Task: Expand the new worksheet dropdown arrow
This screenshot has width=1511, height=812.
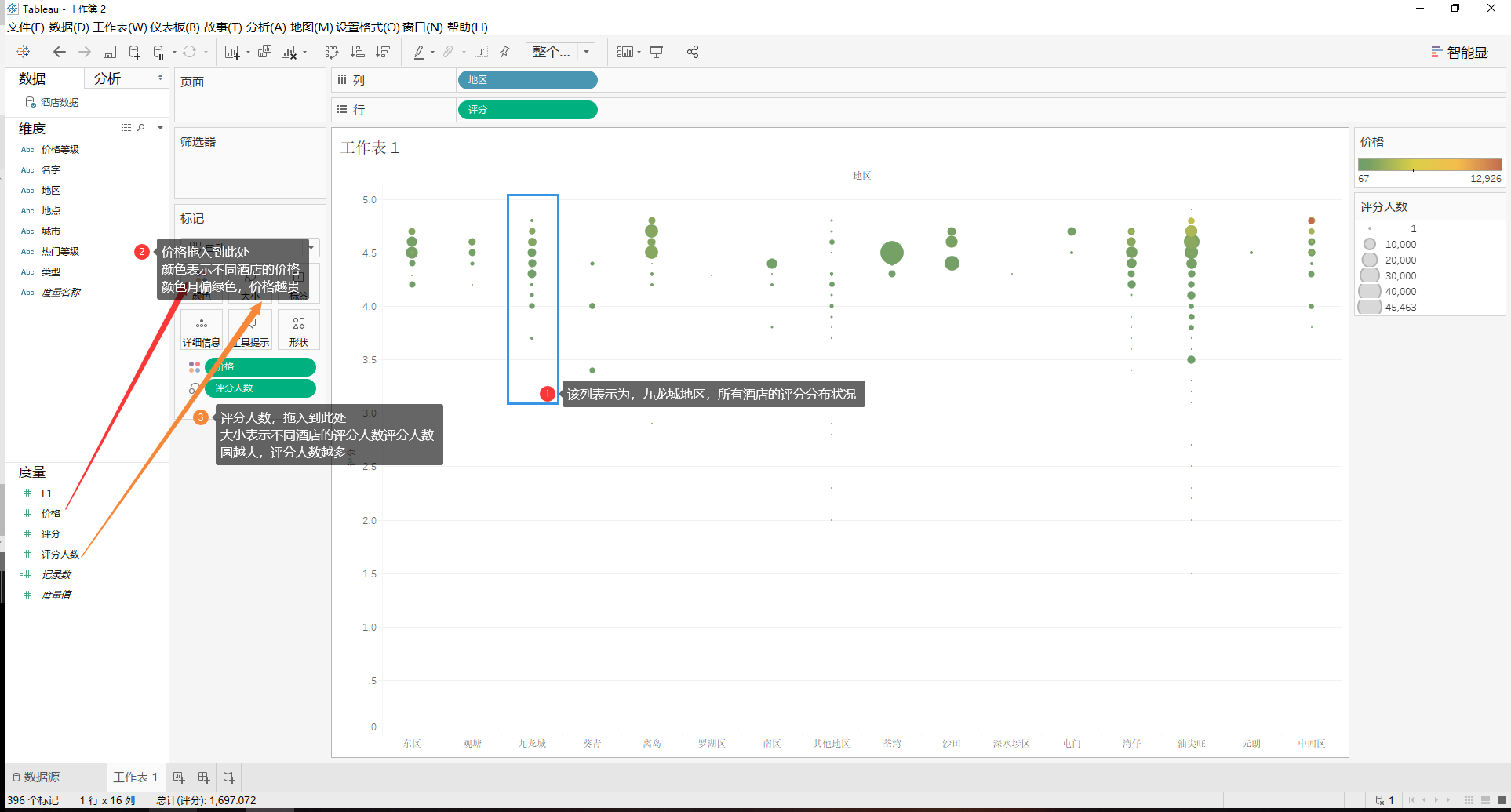Action: pos(248,53)
